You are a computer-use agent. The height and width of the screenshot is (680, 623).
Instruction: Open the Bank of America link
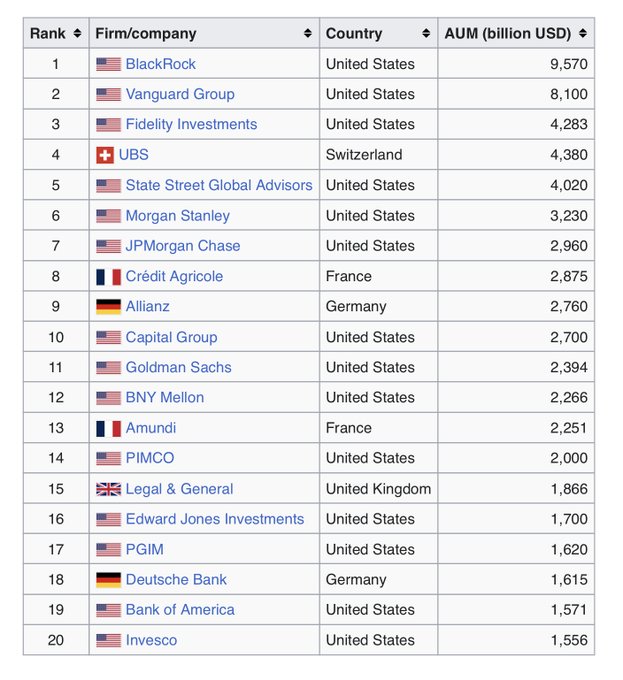(x=180, y=610)
